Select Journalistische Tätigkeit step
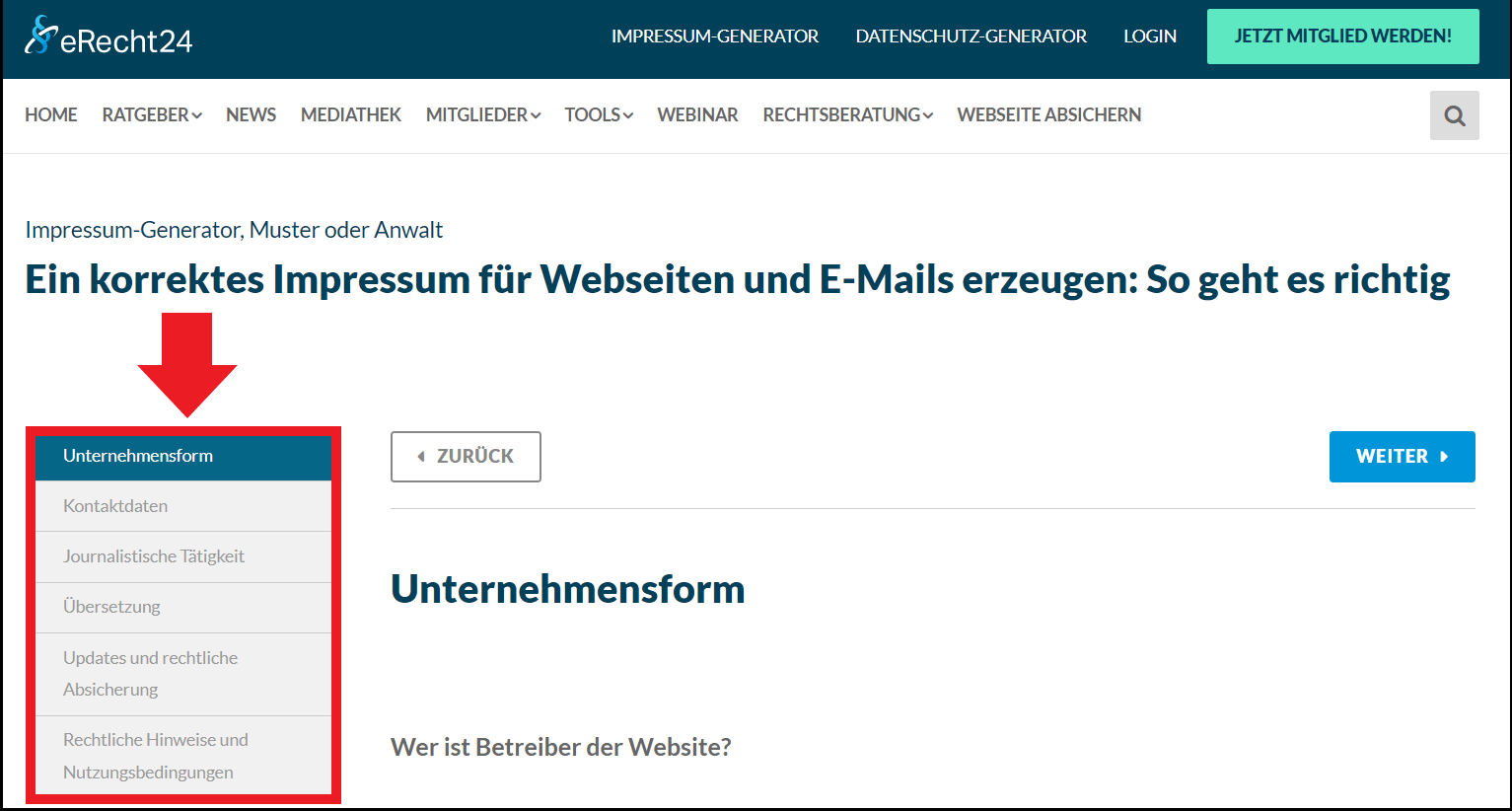 (x=183, y=556)
